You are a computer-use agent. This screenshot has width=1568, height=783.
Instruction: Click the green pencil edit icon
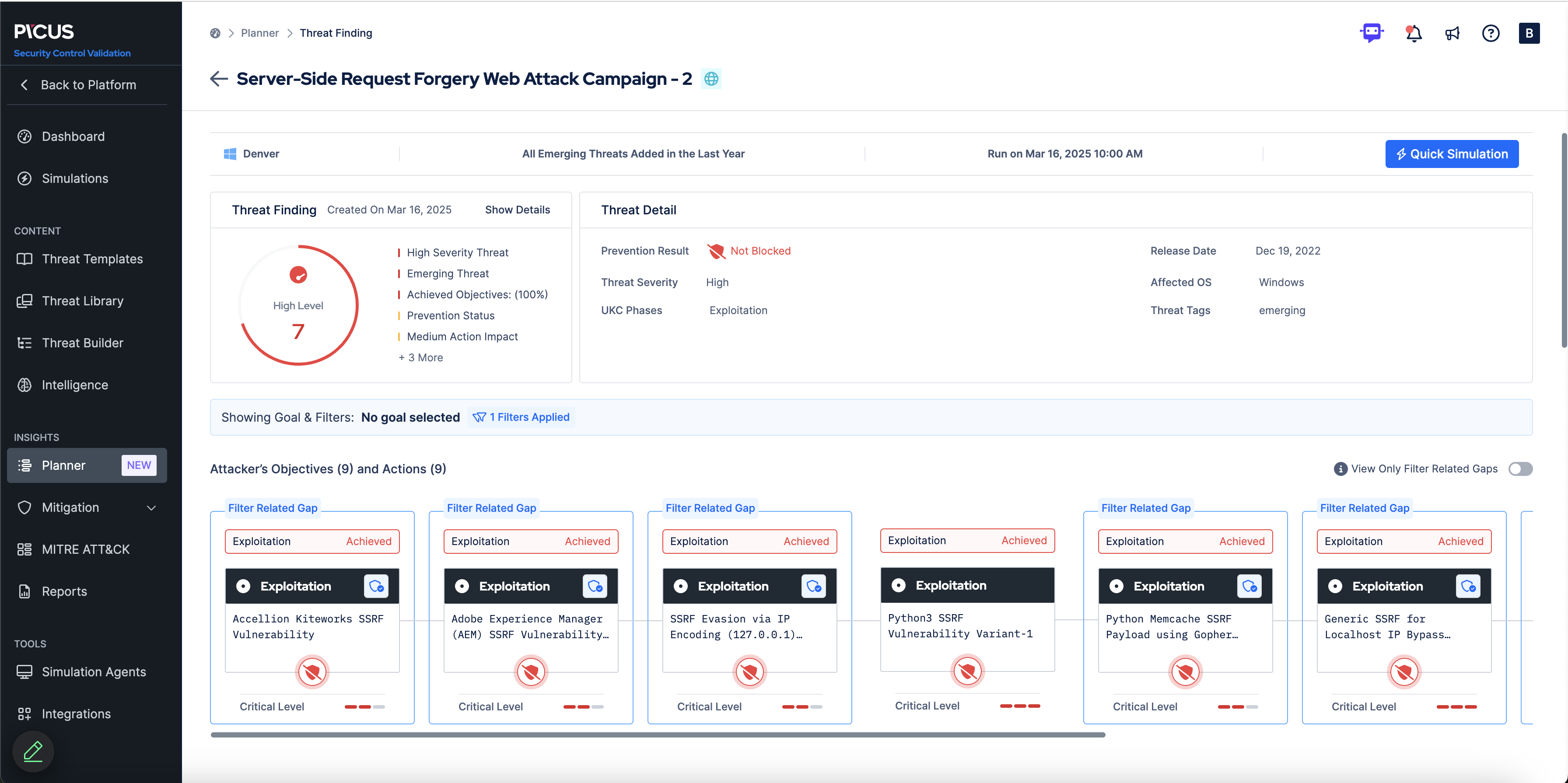(33, 752)
